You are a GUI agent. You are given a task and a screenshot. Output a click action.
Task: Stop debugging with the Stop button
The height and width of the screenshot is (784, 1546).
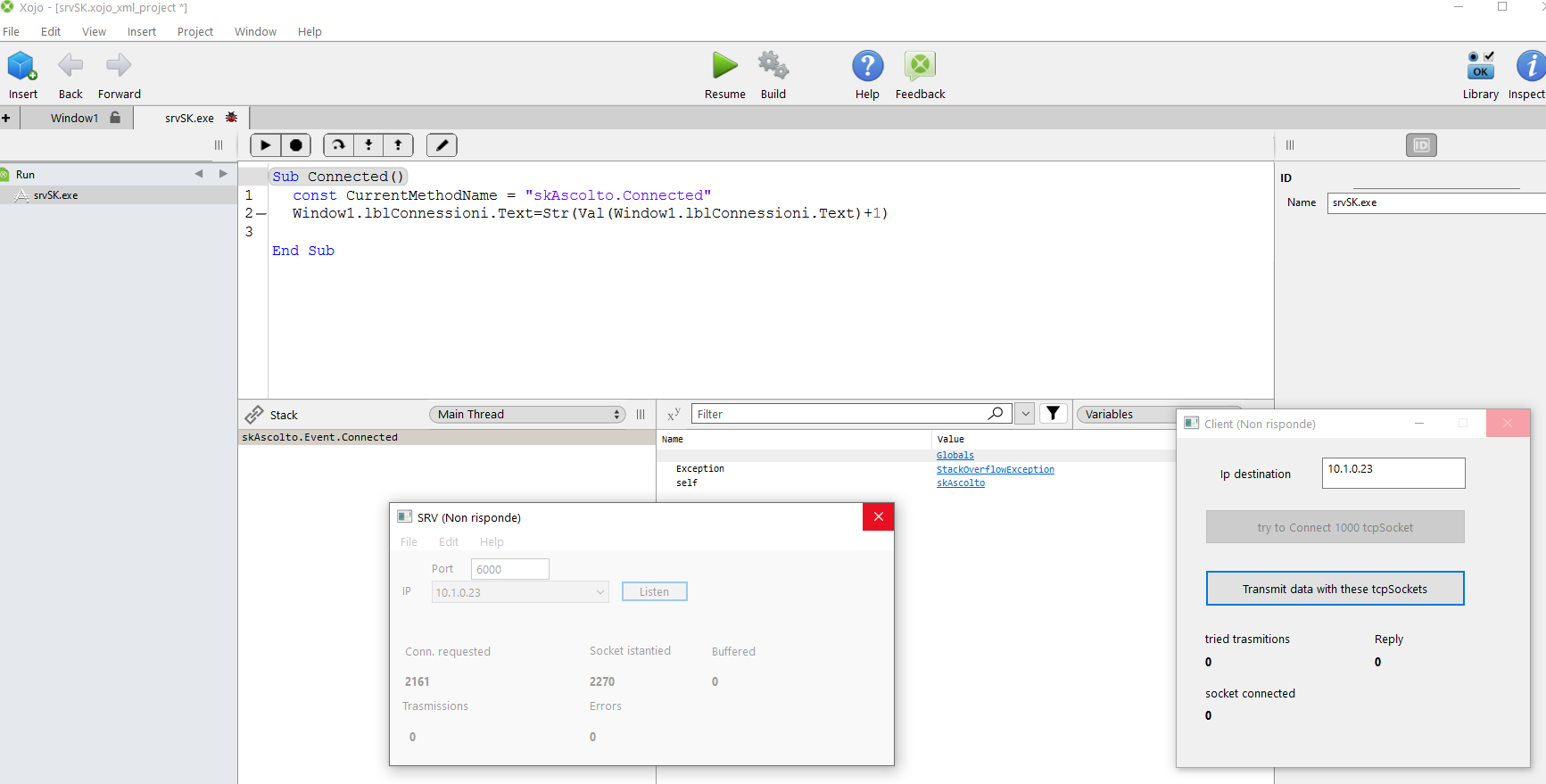pos(296,145)
